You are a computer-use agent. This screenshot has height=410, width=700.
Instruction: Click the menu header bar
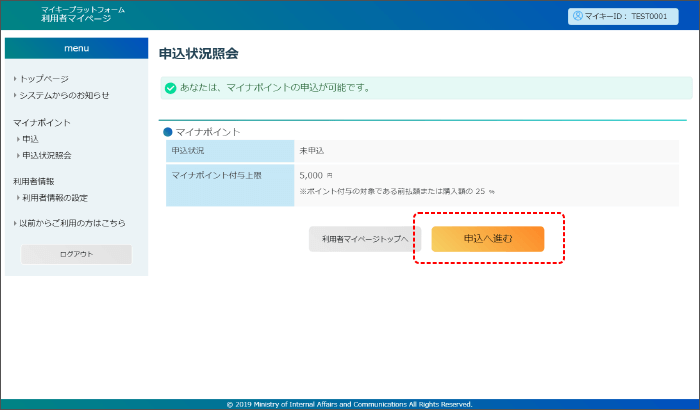point(76,48)
